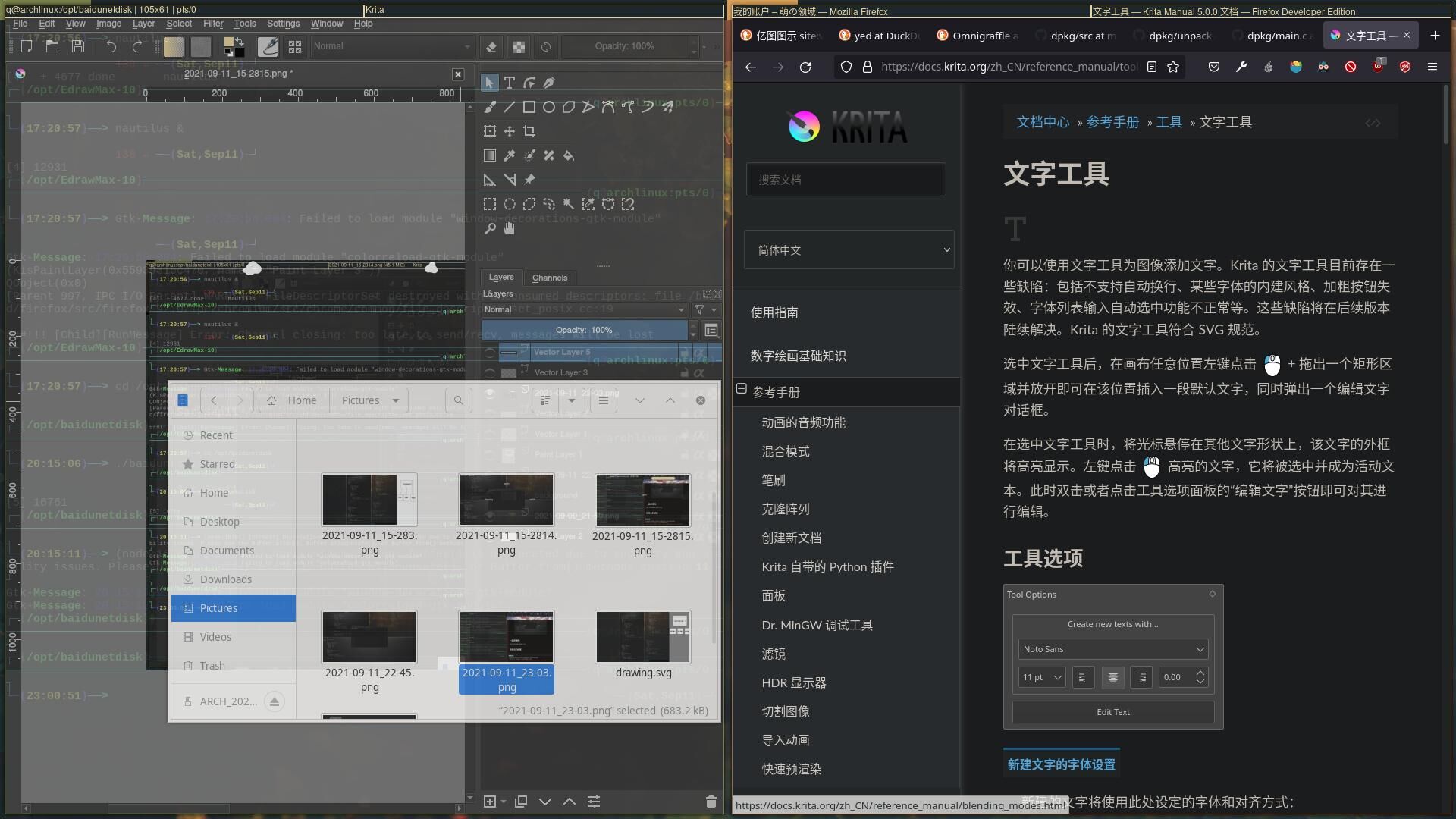Select the Gradient tool
This screenshot has width=1456, height=819.
490,155
